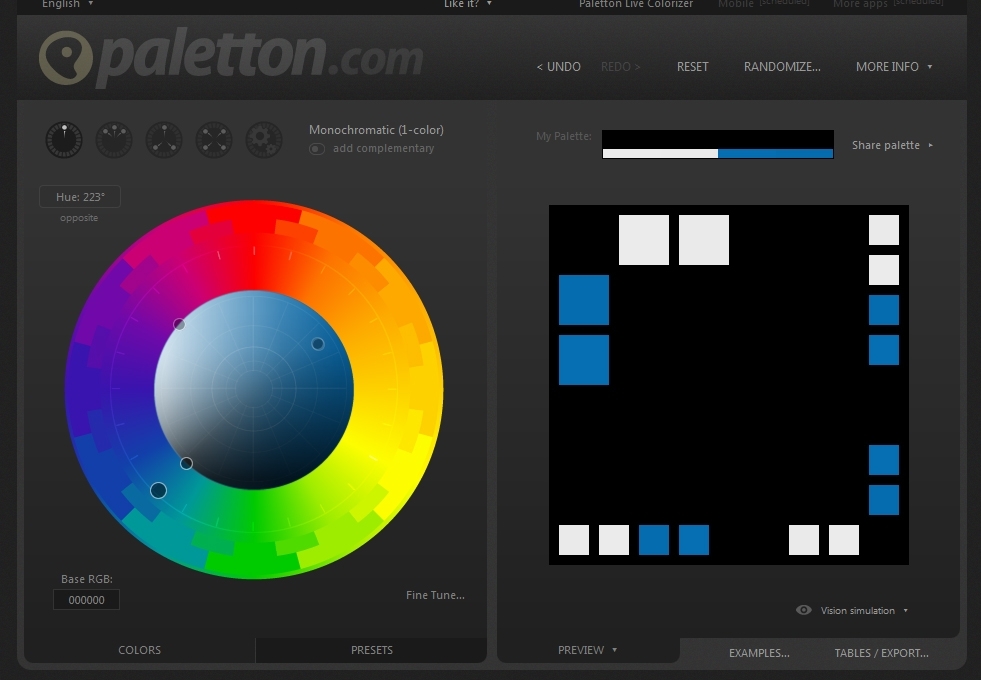The width and height of the screenshot is (981, 680).
Task: Select the Free style gear scheme icon
Action: click(264, 140)
